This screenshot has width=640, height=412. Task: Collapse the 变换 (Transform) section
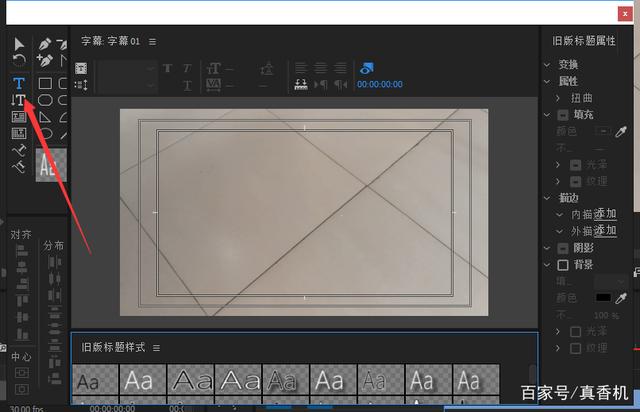[547, 64]
